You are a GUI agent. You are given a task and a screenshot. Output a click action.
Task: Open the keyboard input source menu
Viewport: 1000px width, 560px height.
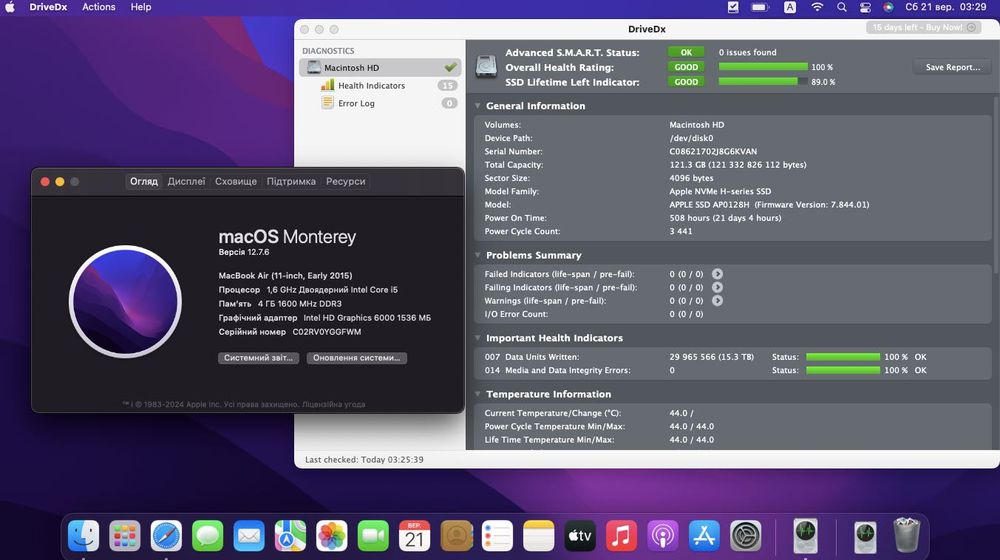pyautogui.click(x=790, y=7)
